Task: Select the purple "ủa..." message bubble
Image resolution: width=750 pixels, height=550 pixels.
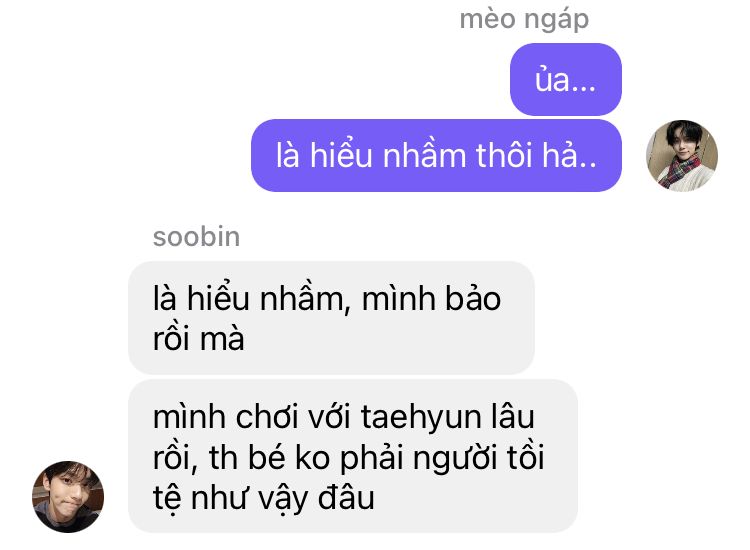Action: click(x=566, y=79)
